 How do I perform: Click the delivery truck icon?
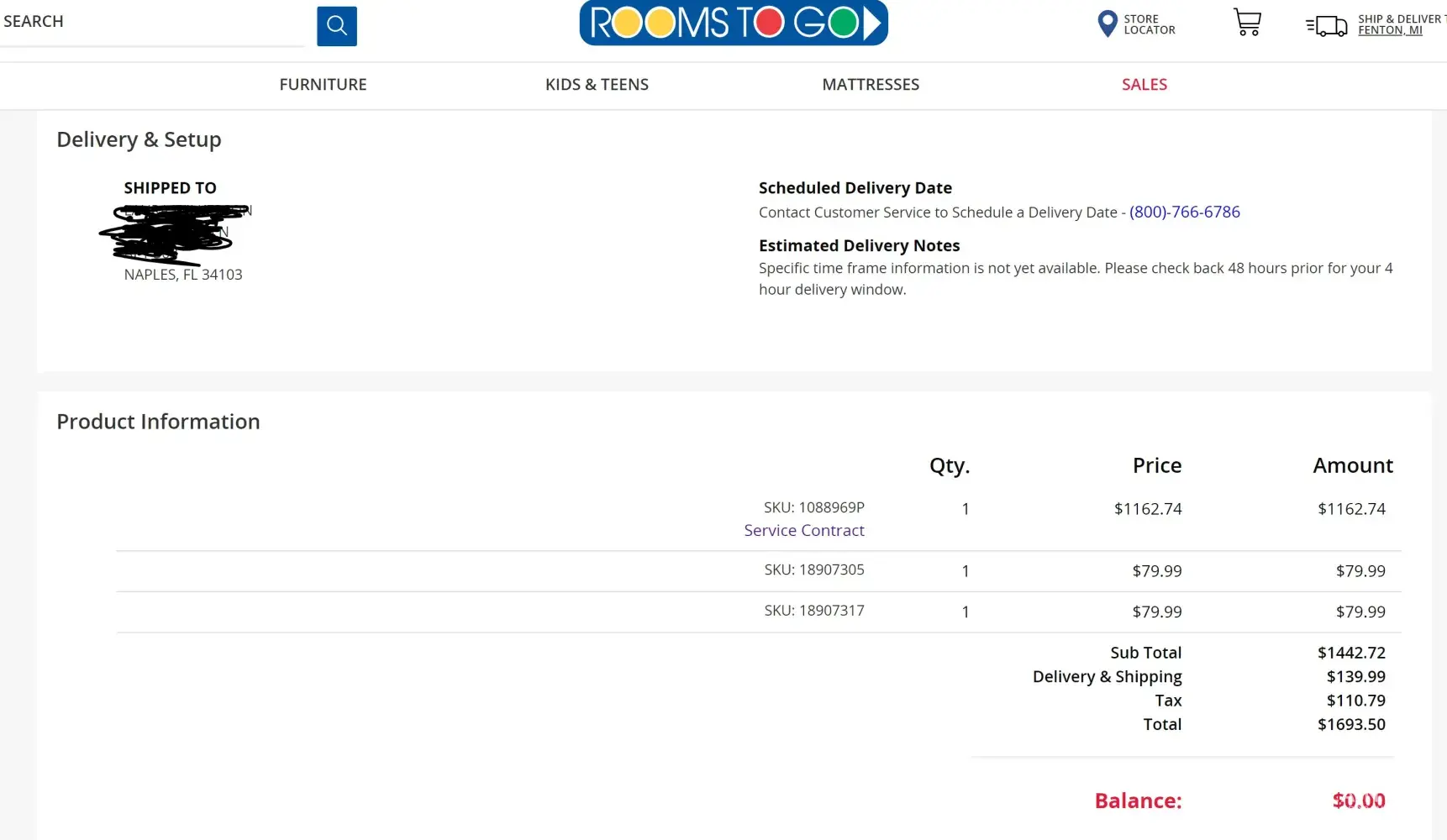[x=1327, y=26]
